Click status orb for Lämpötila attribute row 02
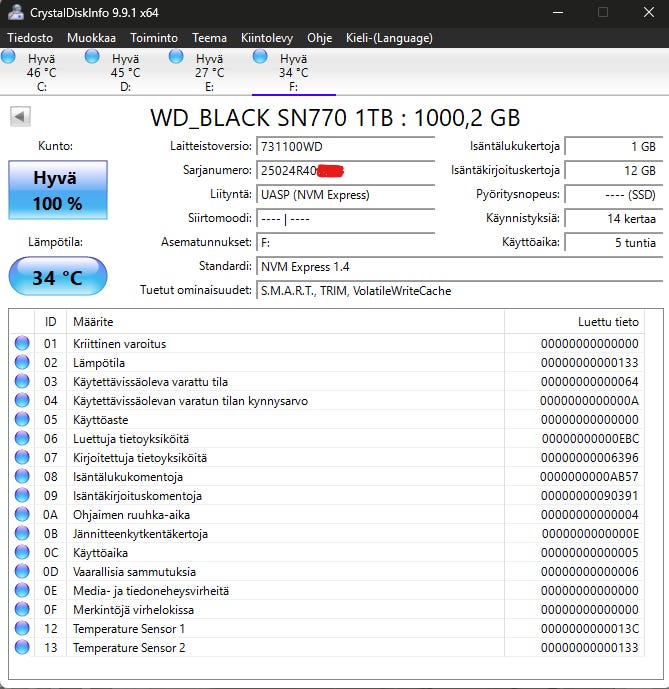The image size is (669, 689). point(22,362)
